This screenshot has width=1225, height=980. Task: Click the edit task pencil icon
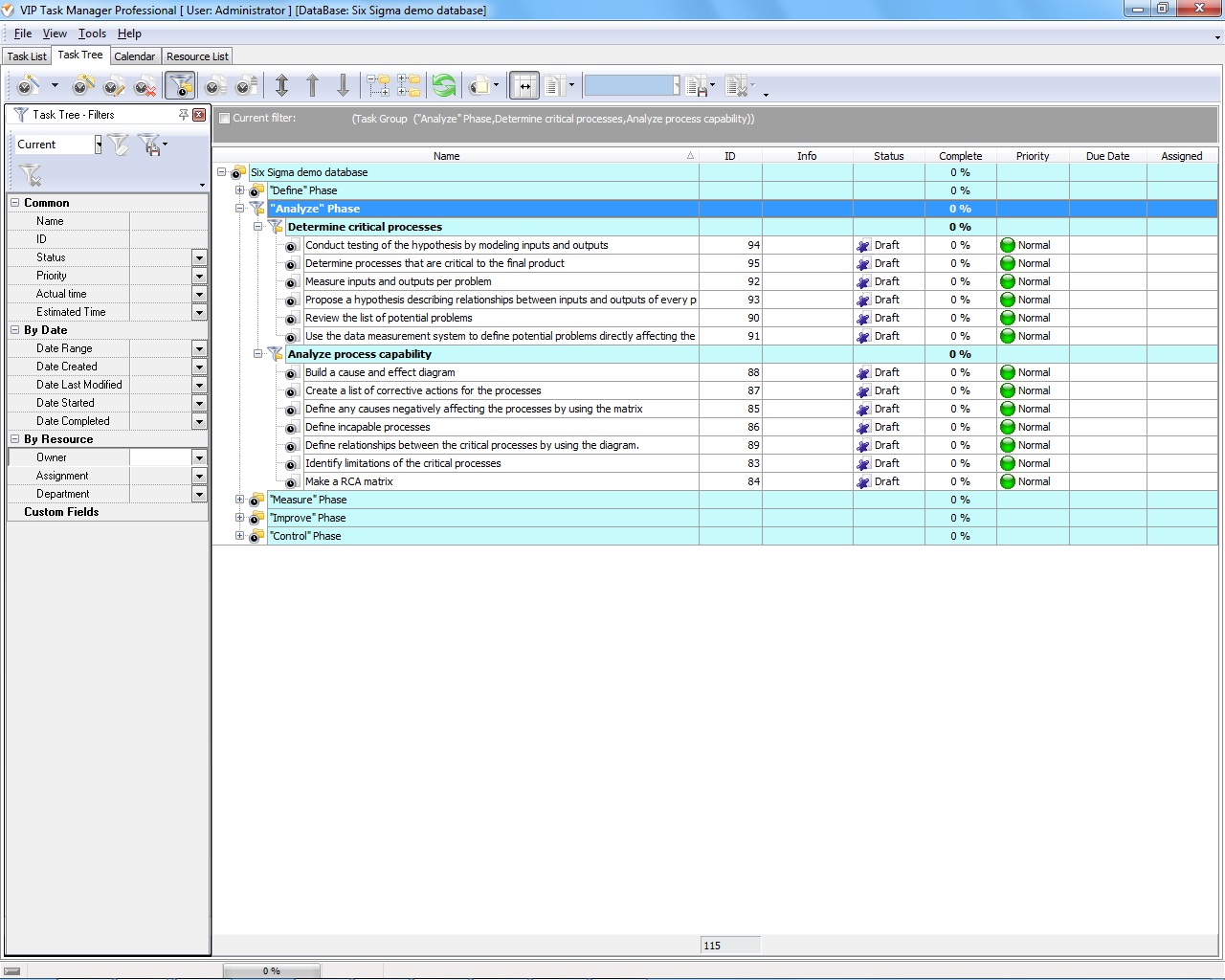pyautogui.click(x=114, y=87)
